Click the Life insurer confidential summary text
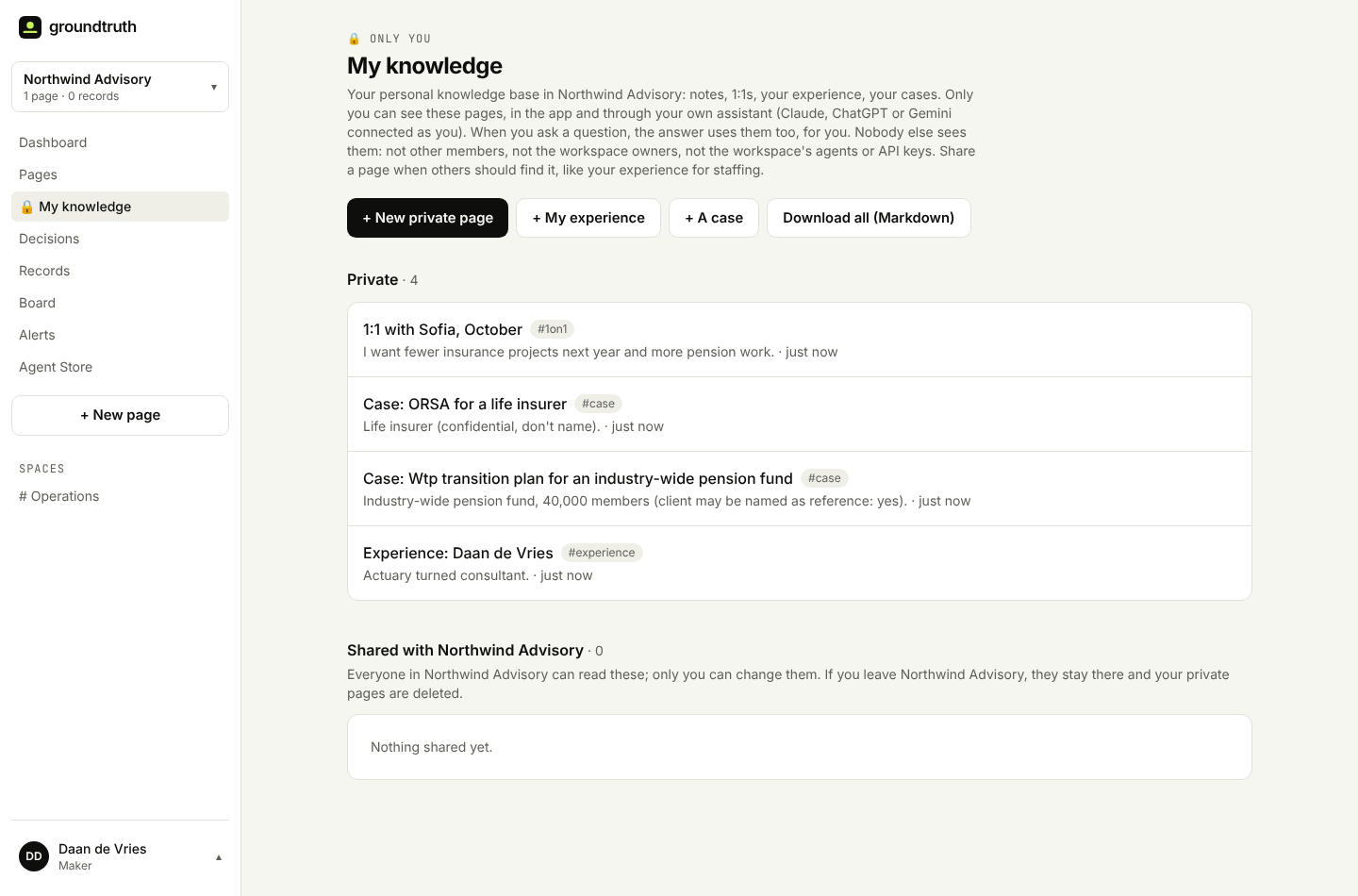1358x896 pixels. pyautogui.click(x=482, y=426)
